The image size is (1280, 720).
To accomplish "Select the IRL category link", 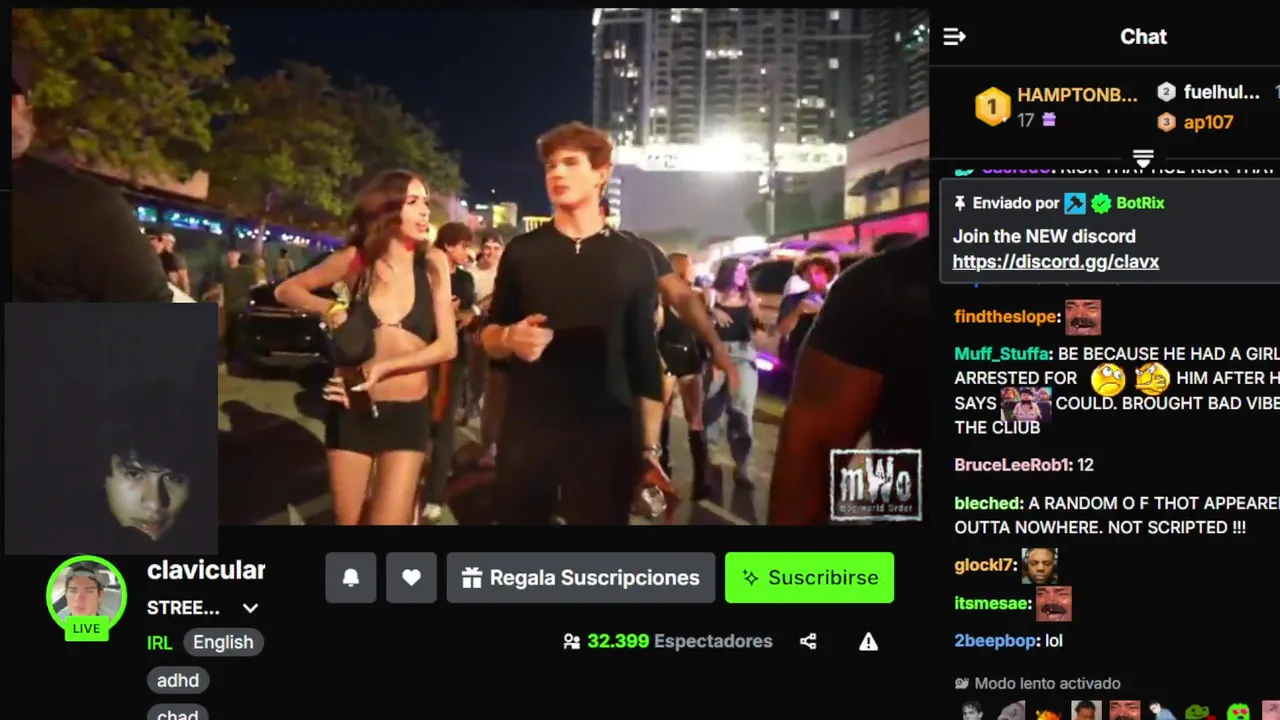I will coord(160,643).
